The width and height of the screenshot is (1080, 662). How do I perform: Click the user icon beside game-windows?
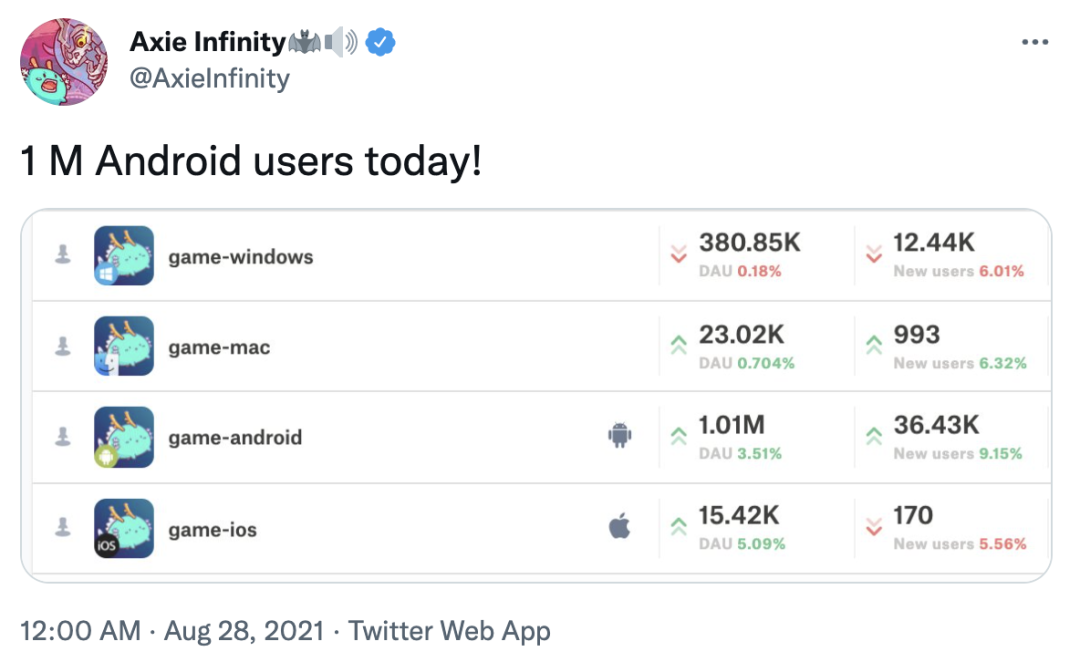(x=63, y=254)
